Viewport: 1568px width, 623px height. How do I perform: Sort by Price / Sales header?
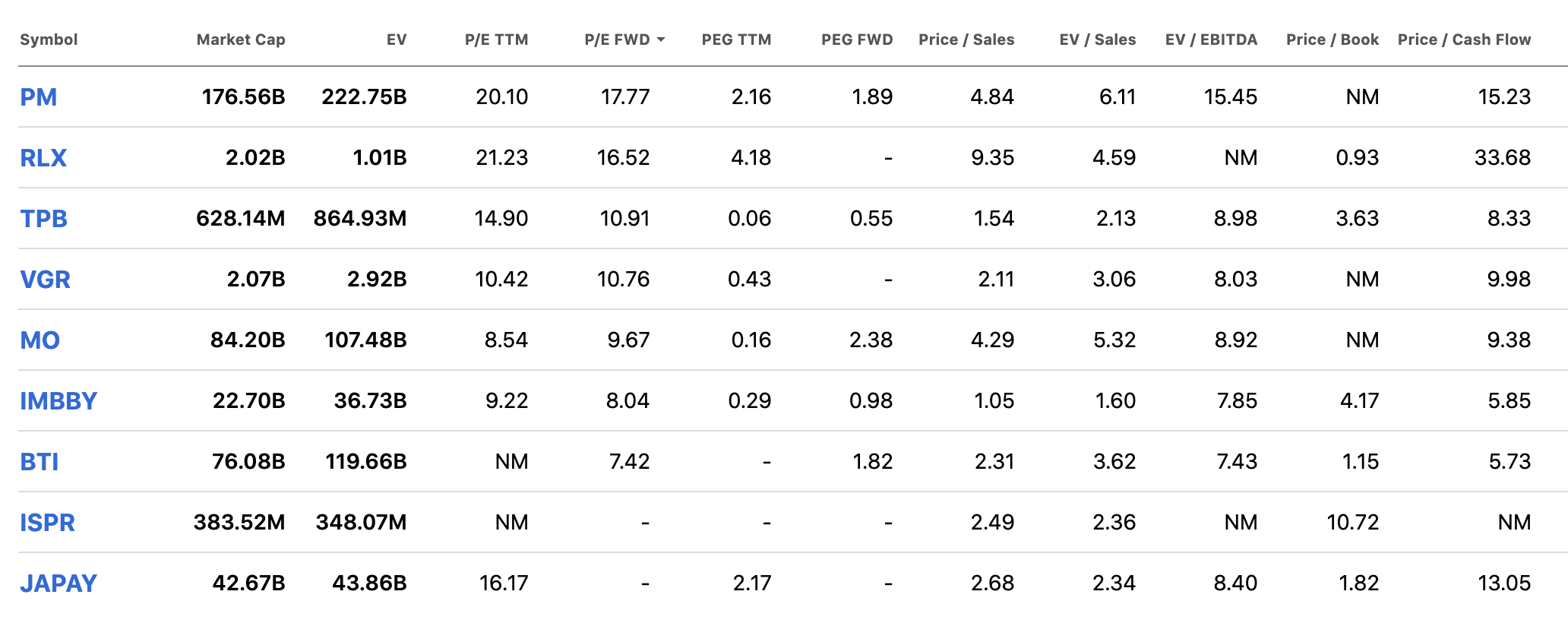966,40
